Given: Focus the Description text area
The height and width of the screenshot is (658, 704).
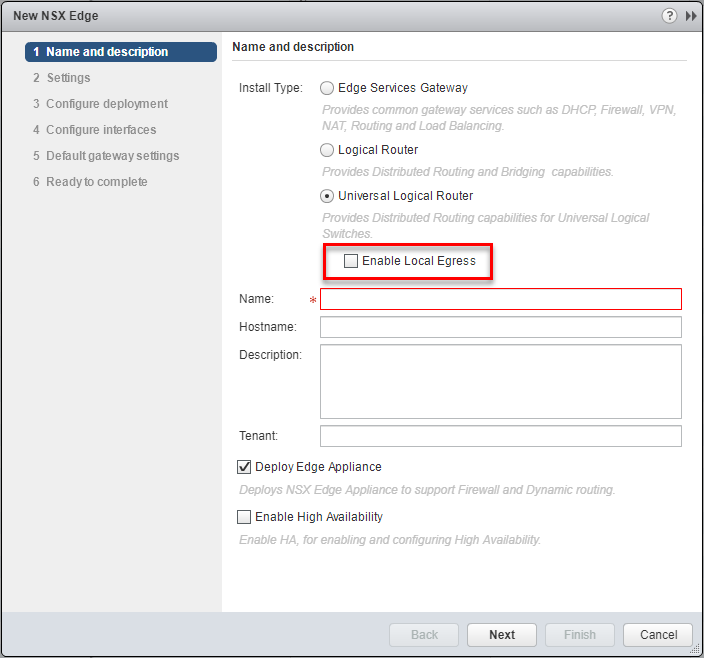Looking at the screenshot, I should coord(500,381).
